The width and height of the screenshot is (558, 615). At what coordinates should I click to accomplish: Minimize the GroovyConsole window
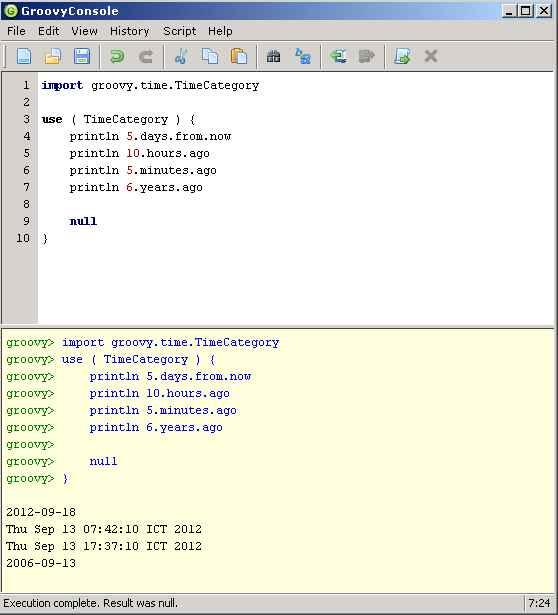click(509, 11)
